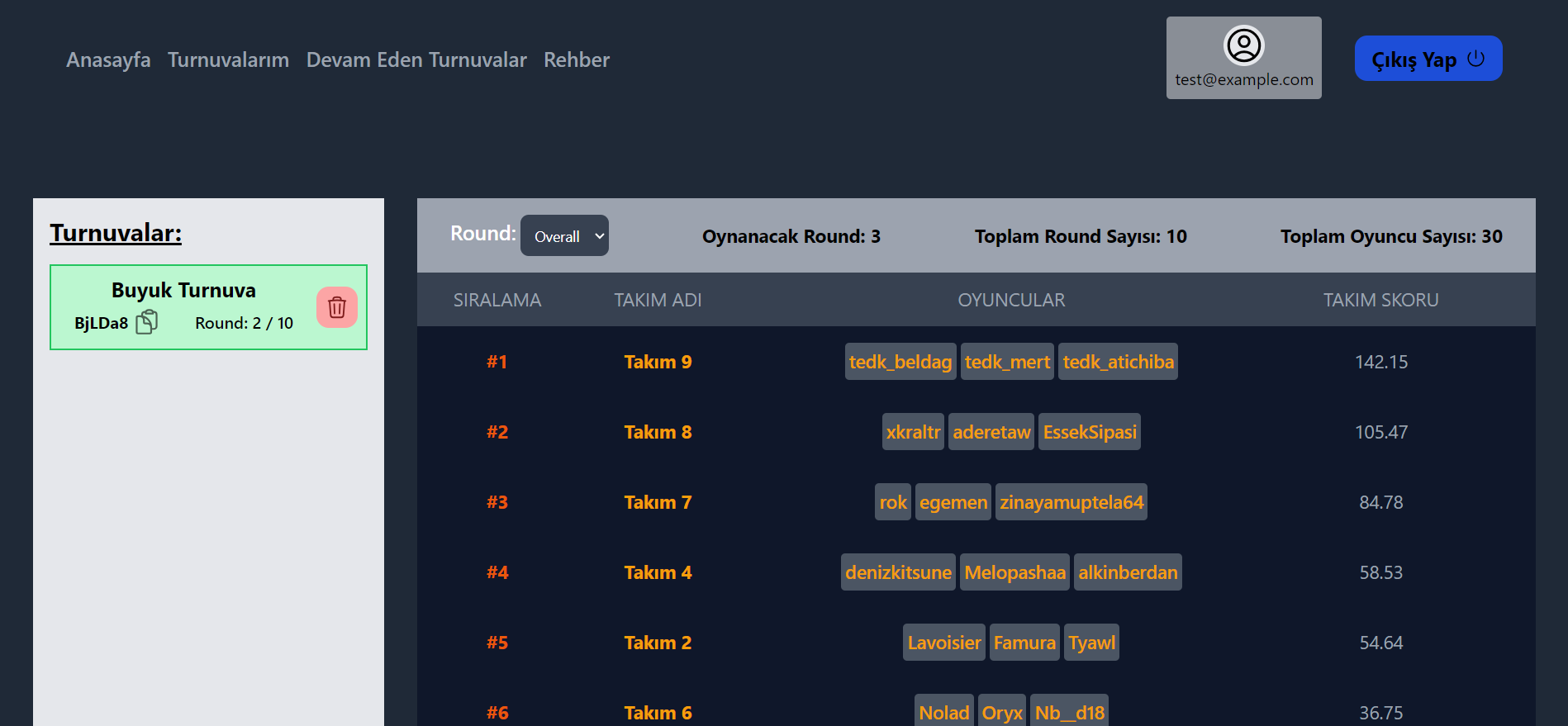
Task: Open the Rehber page
Action: [x=577, y=59]
